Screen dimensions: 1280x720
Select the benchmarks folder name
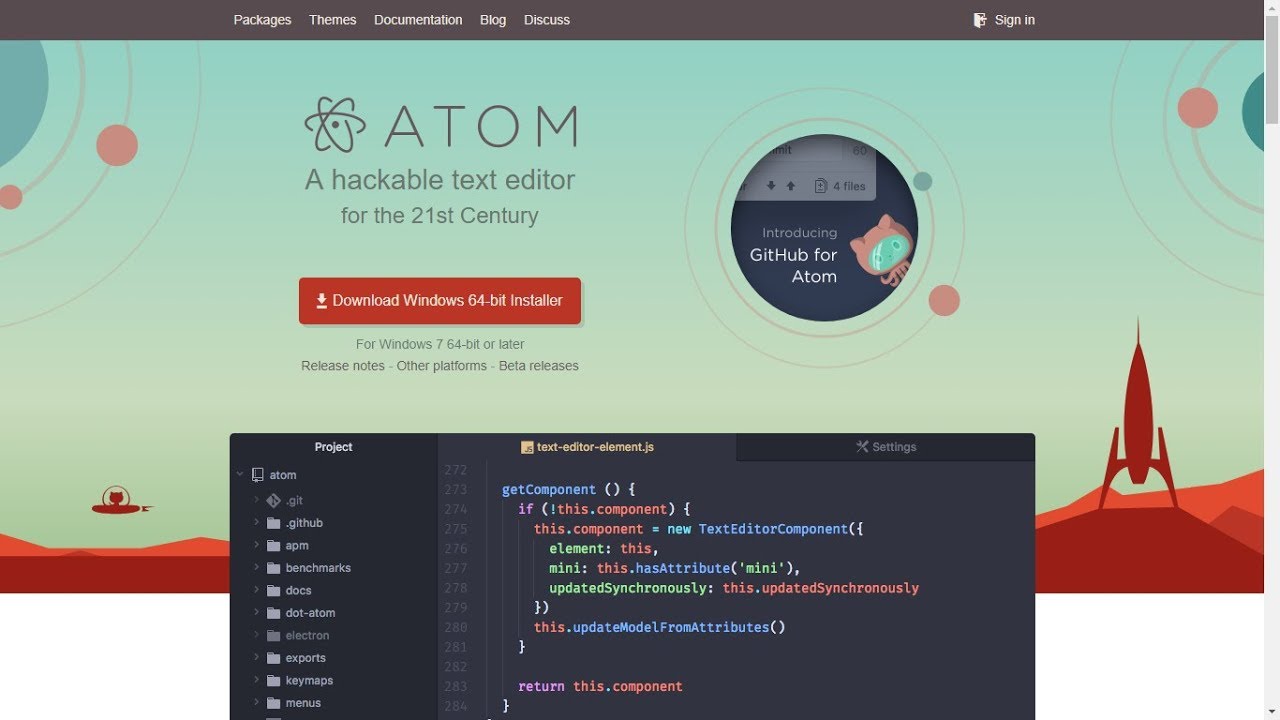pyautogui.click(x=318, y=568)
